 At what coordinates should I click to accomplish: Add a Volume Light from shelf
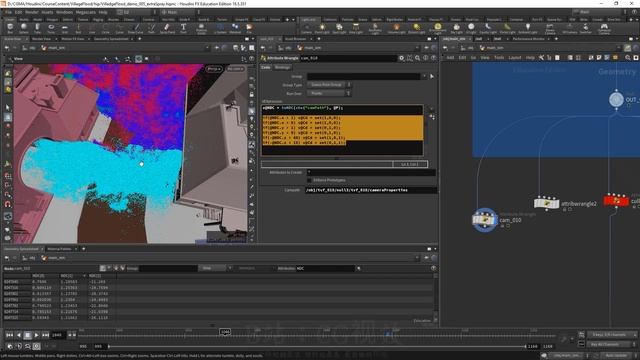[396, 29]
